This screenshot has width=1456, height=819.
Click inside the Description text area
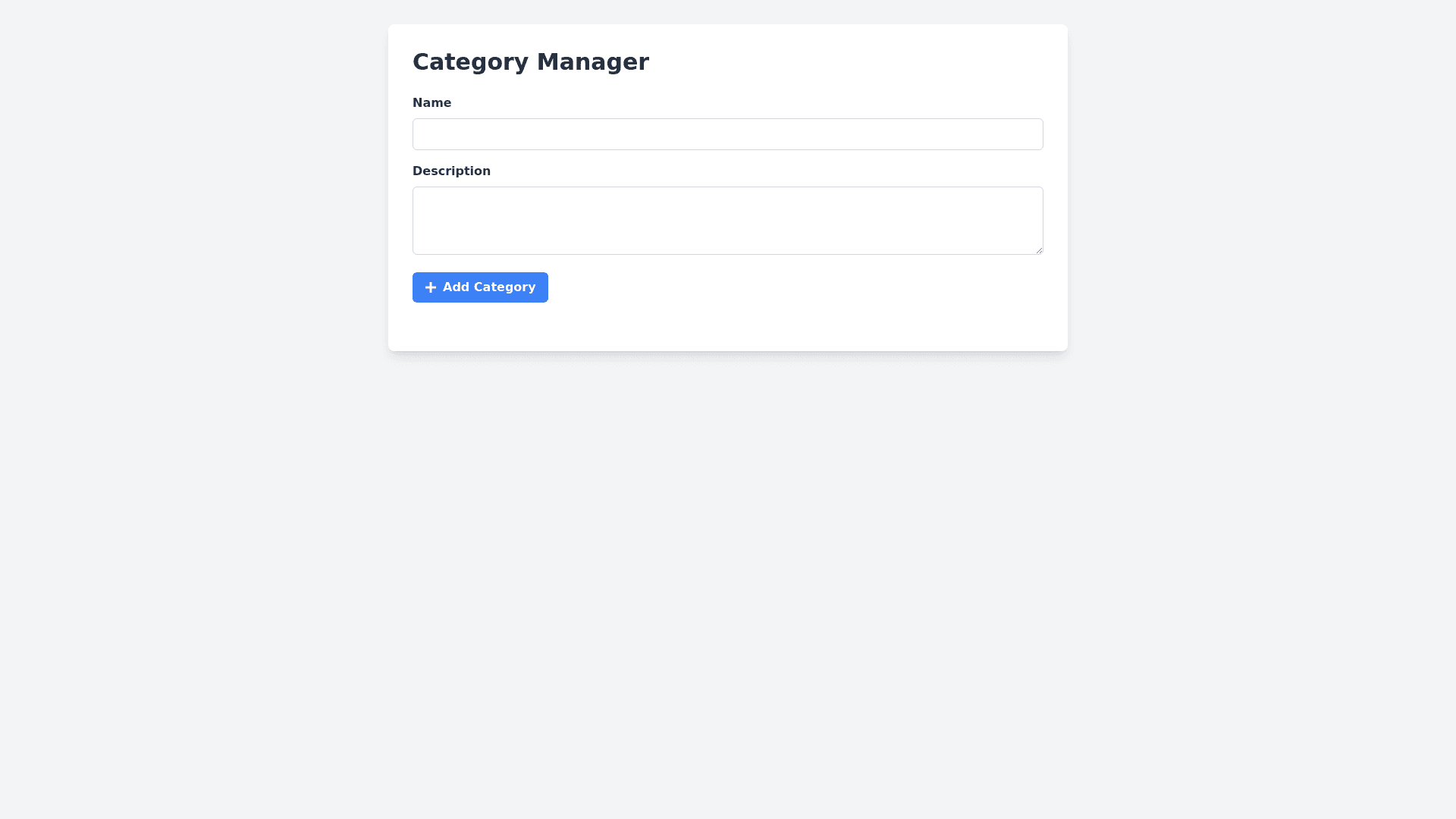tap(727, 220)
